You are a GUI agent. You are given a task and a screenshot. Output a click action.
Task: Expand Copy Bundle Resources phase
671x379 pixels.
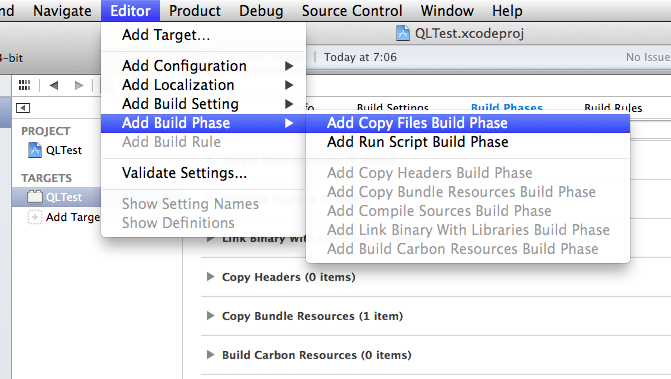[210, 316]
